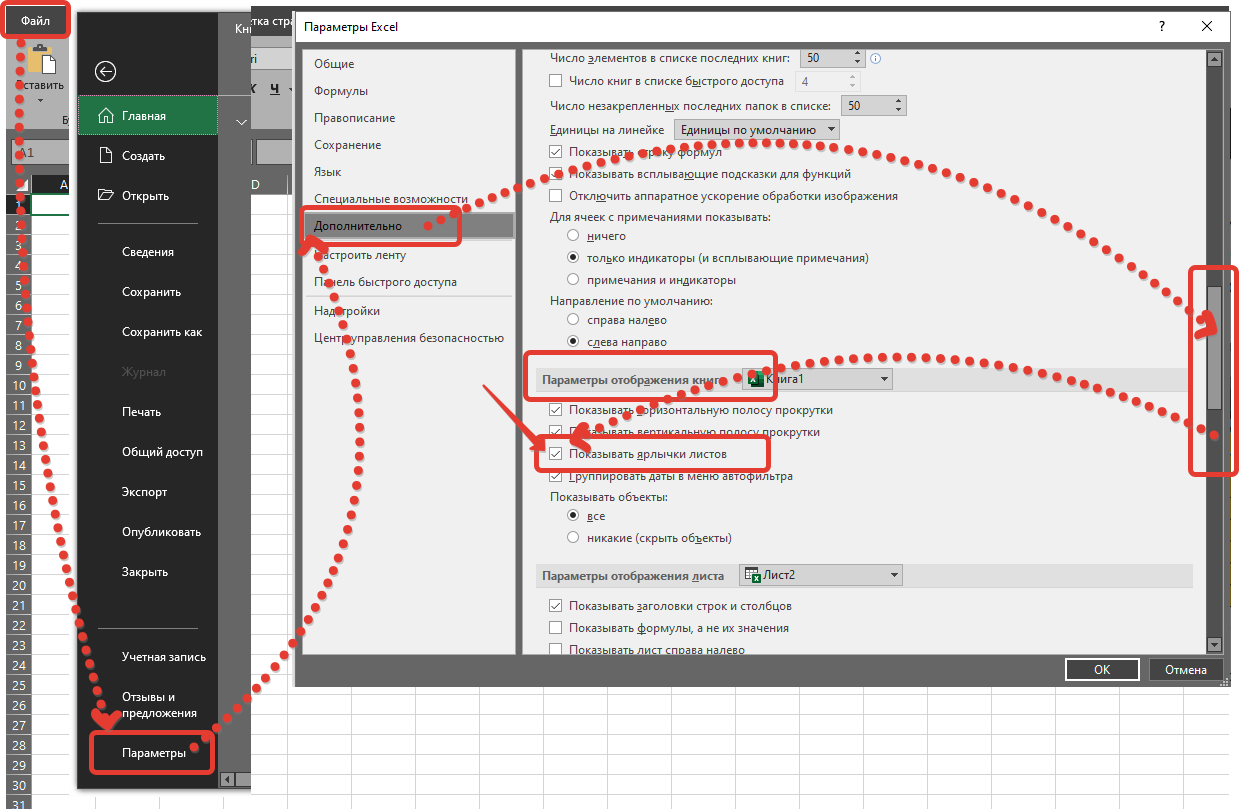1239x809 pixels.
Task: Click scroll up arrow in options pane
Action: pos(1214,59)
